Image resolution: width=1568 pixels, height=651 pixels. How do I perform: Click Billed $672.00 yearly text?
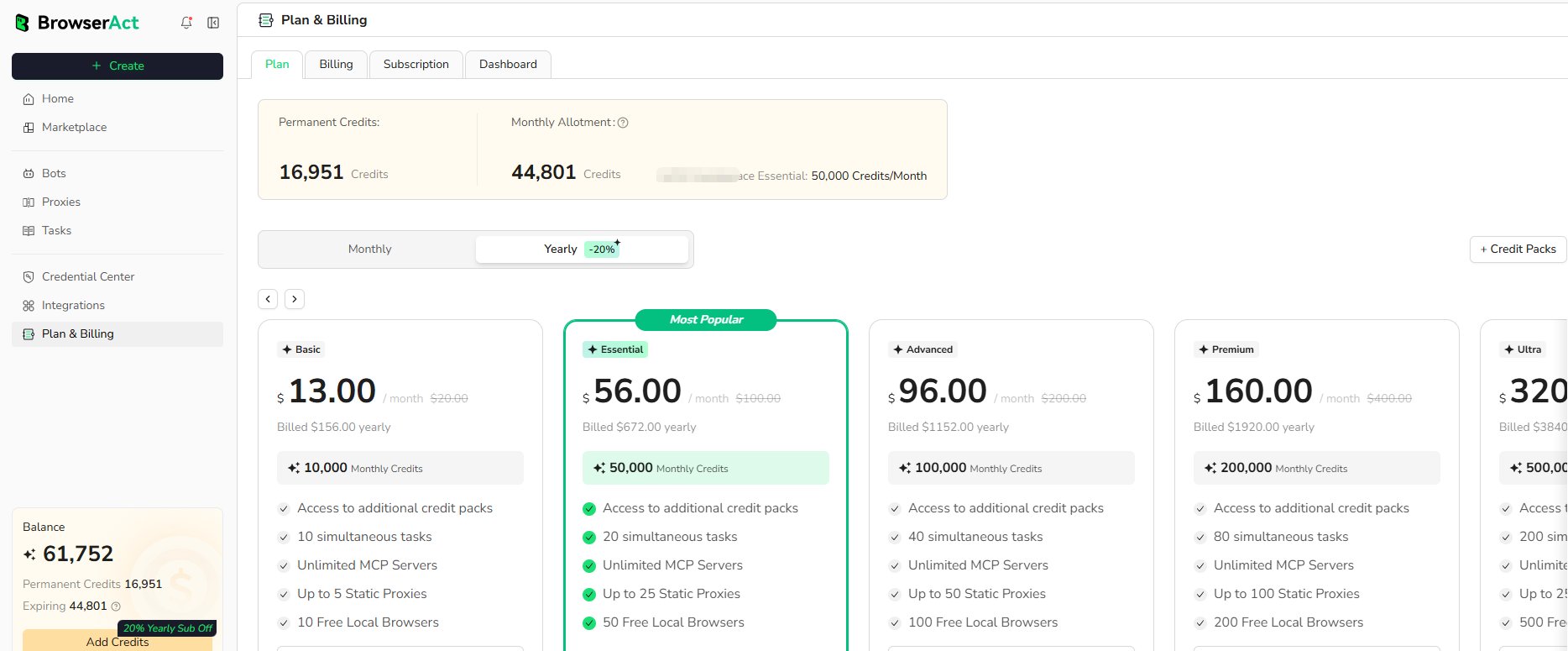point(640,427)
